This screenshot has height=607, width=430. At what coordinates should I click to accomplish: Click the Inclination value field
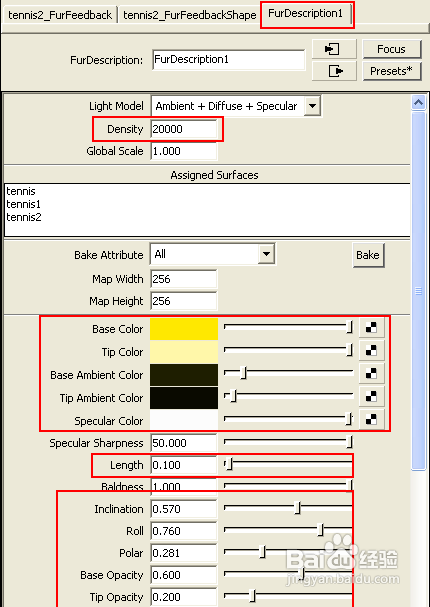click(x=183, y=509)
